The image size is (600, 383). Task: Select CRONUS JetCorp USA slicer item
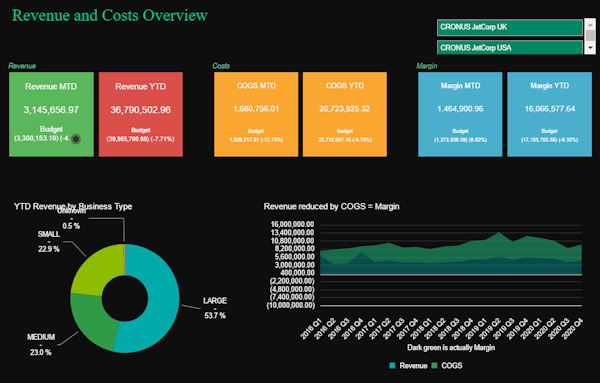click(510, 47)
